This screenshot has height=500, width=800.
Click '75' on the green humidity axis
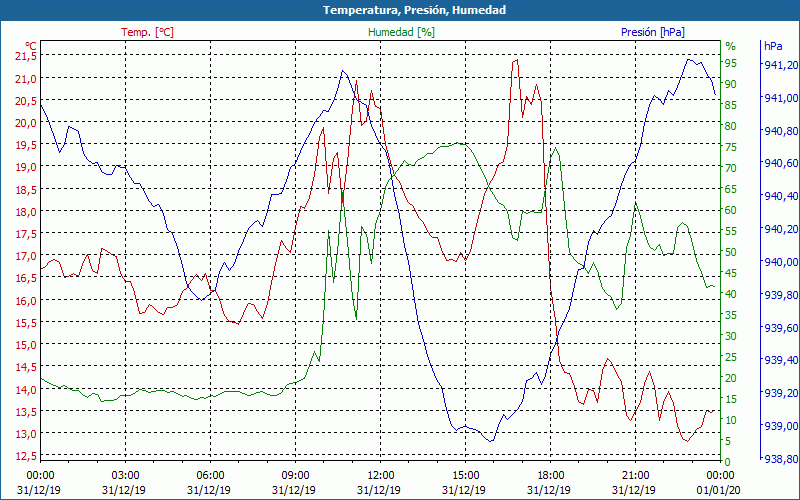731,147
